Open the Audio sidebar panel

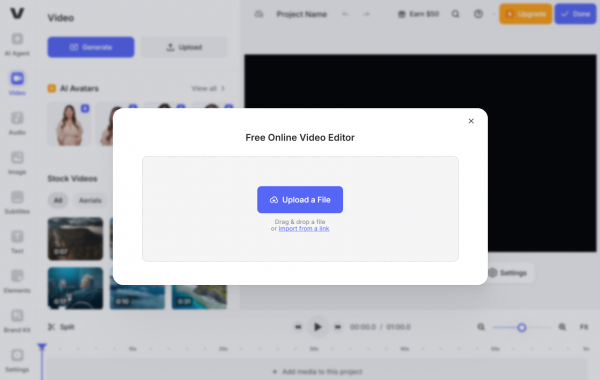coord(17,124)
